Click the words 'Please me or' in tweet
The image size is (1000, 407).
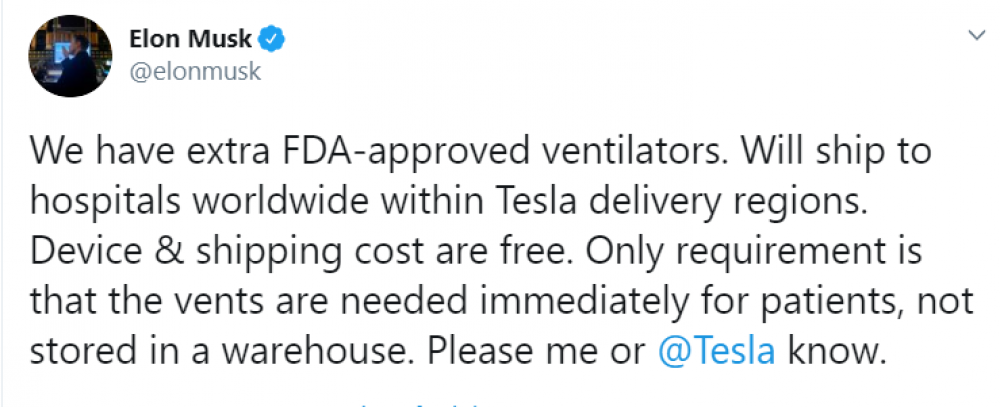point(537,350)
